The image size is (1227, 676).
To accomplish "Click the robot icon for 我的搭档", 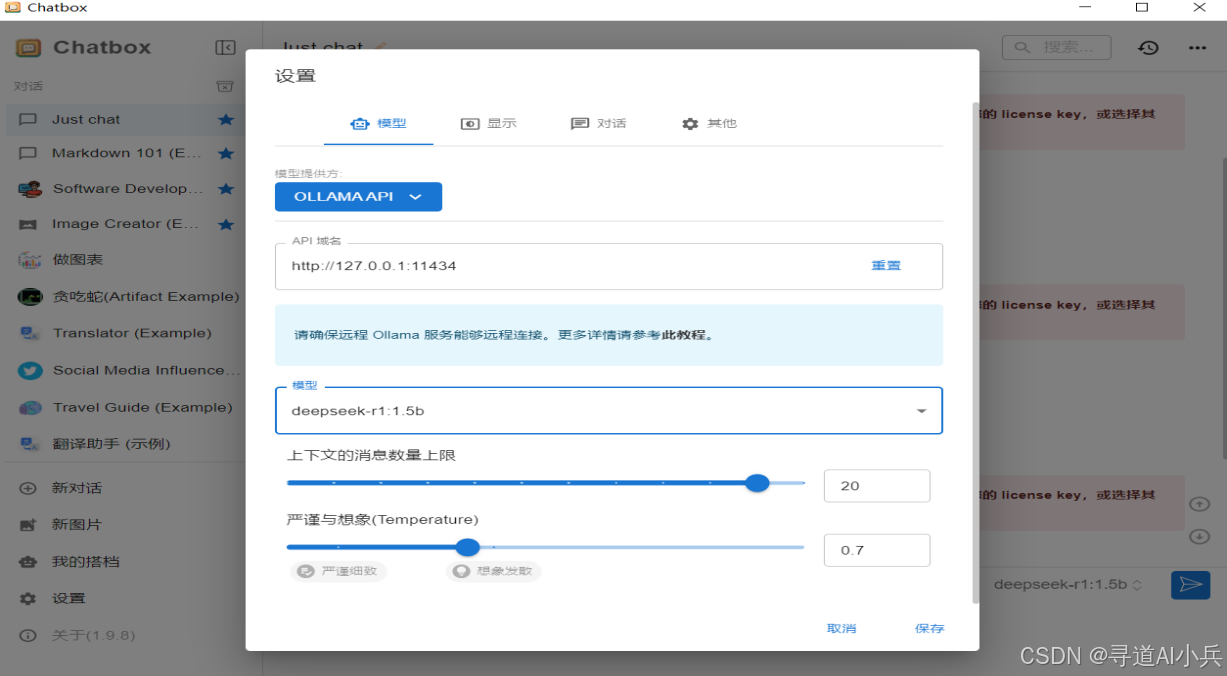I will pyautogui.click(x=29, y=562).
